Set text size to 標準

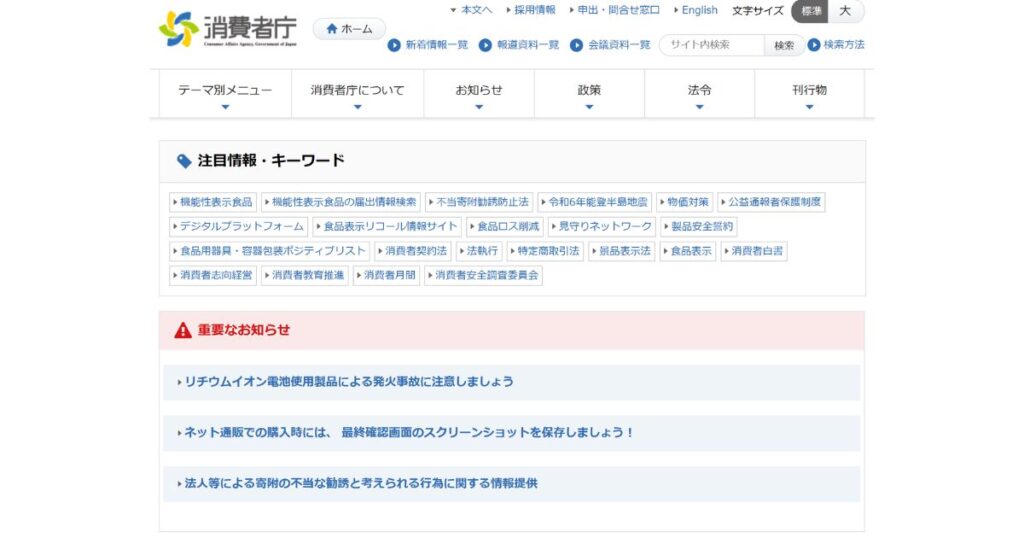point(810,11)
